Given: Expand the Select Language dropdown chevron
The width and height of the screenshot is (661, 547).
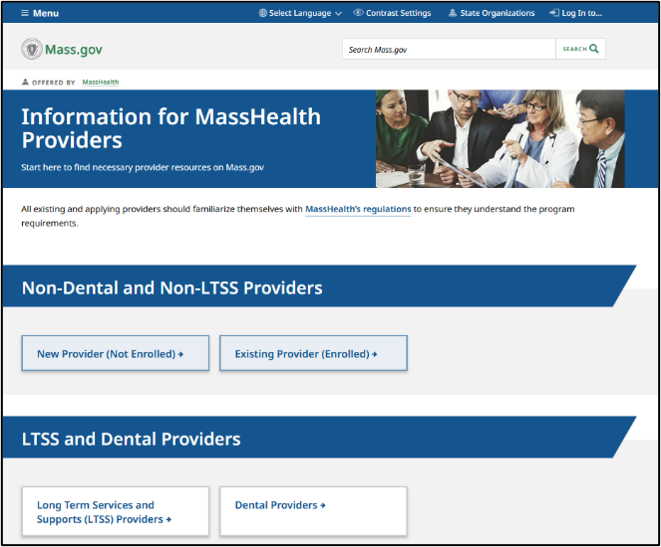Looking at the screenshot, I should tap(338, 13).
